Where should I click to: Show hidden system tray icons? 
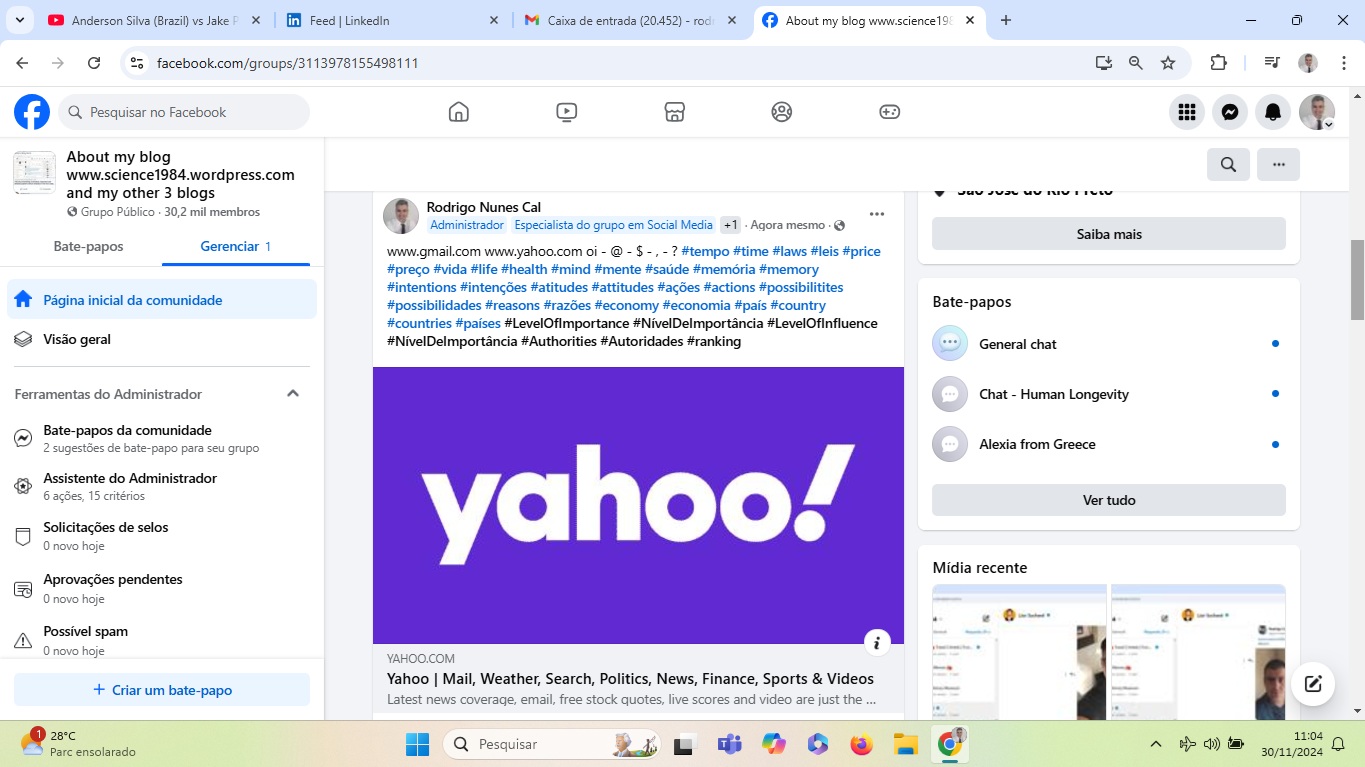click(x=1156, y=744)
